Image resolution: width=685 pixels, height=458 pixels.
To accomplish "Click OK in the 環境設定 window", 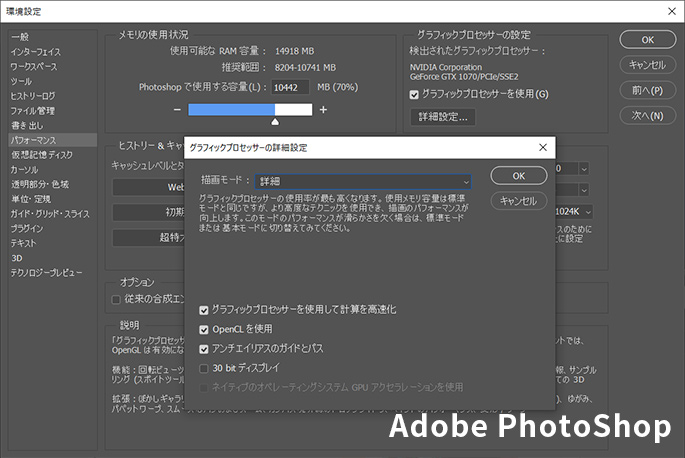I will (x=647, y=40).
